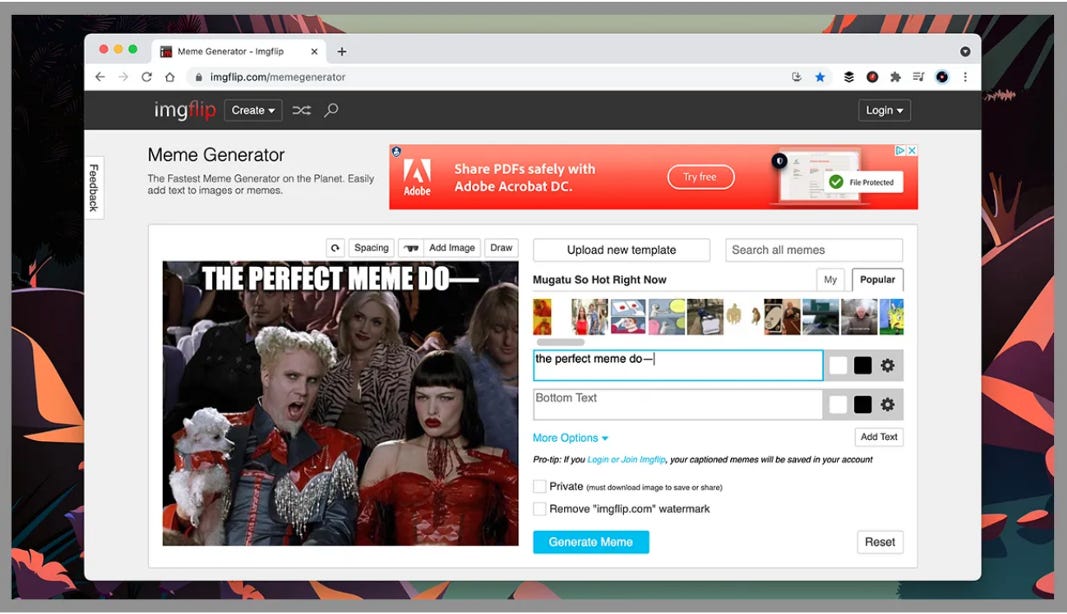Click the Add Image button
The width and height of the screenshot is (1067, 614).
(x=452, y=248)
